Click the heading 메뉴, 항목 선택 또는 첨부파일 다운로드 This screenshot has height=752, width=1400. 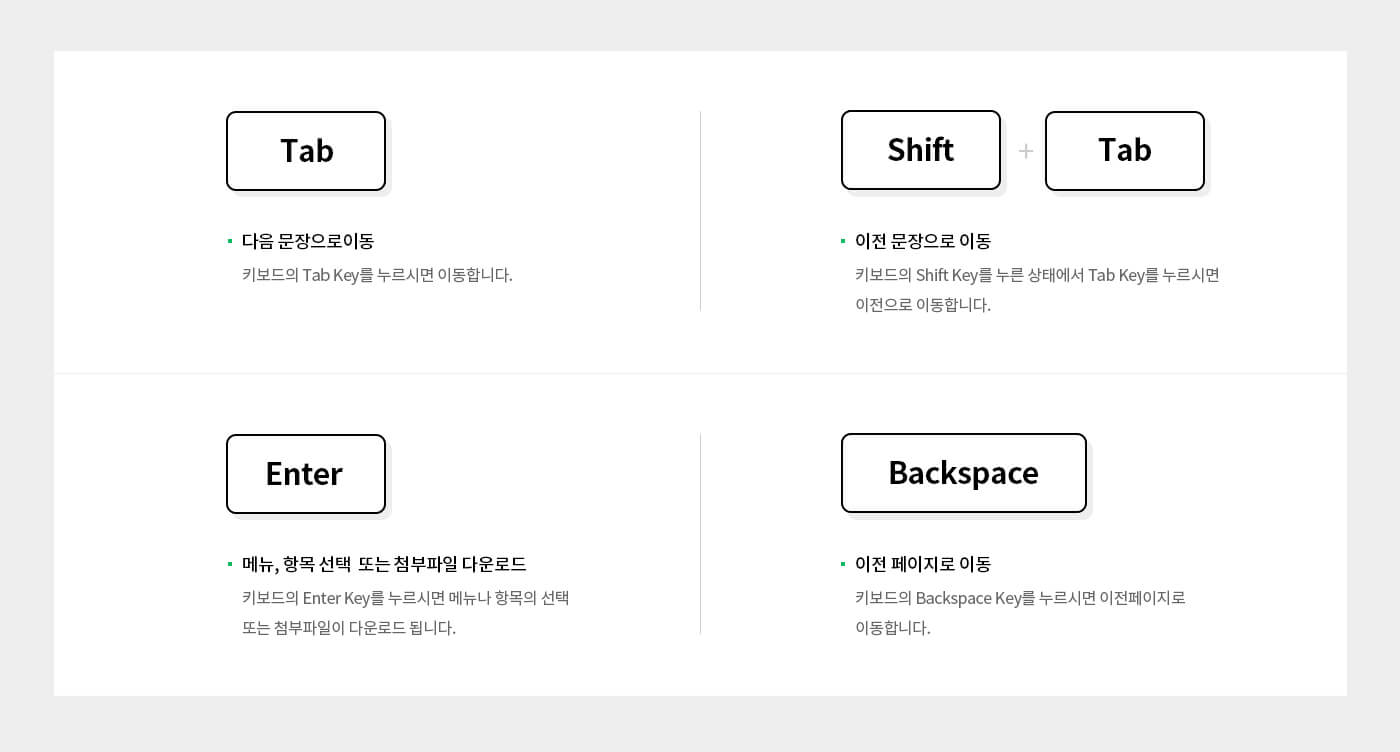click(x=384, y=564)
